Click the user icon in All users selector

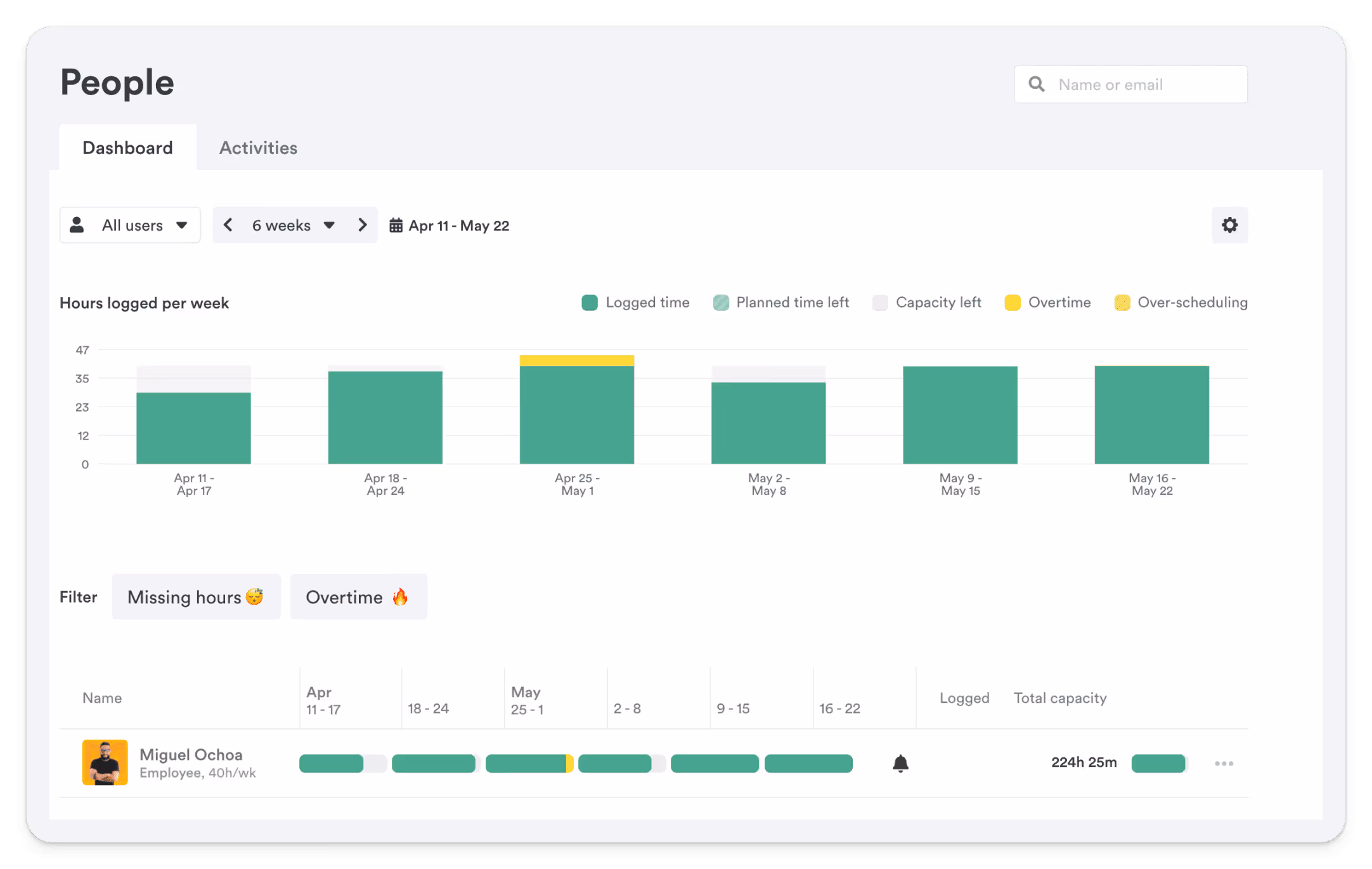pos(77,225)
